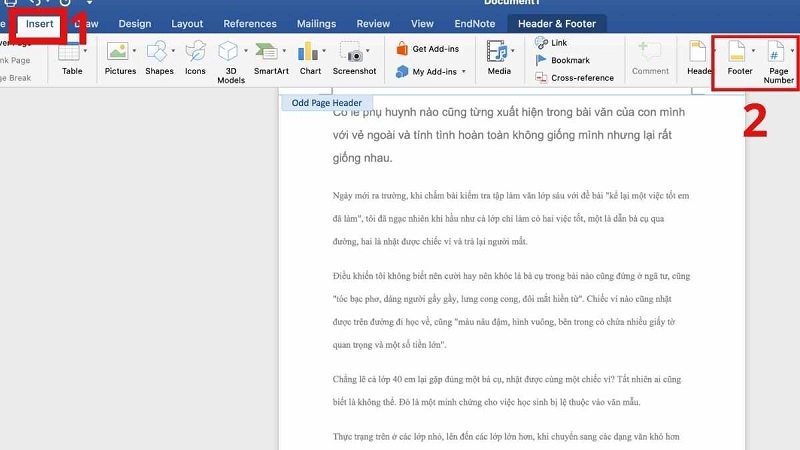The width and height of the screenshot is (800, 450).
Task: Open the Pictures insert tool
Action: (120, 57)
